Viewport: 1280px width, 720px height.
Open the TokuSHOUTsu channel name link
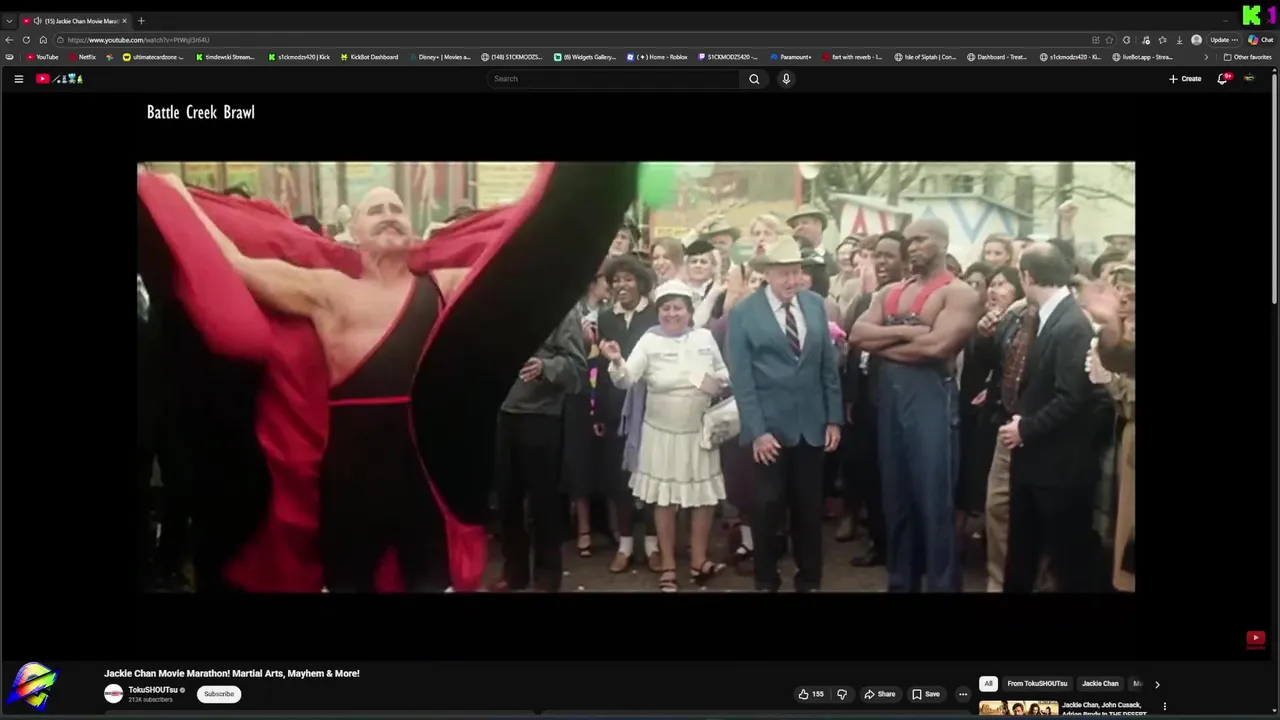pyautogui.click(x=153, y=690)
